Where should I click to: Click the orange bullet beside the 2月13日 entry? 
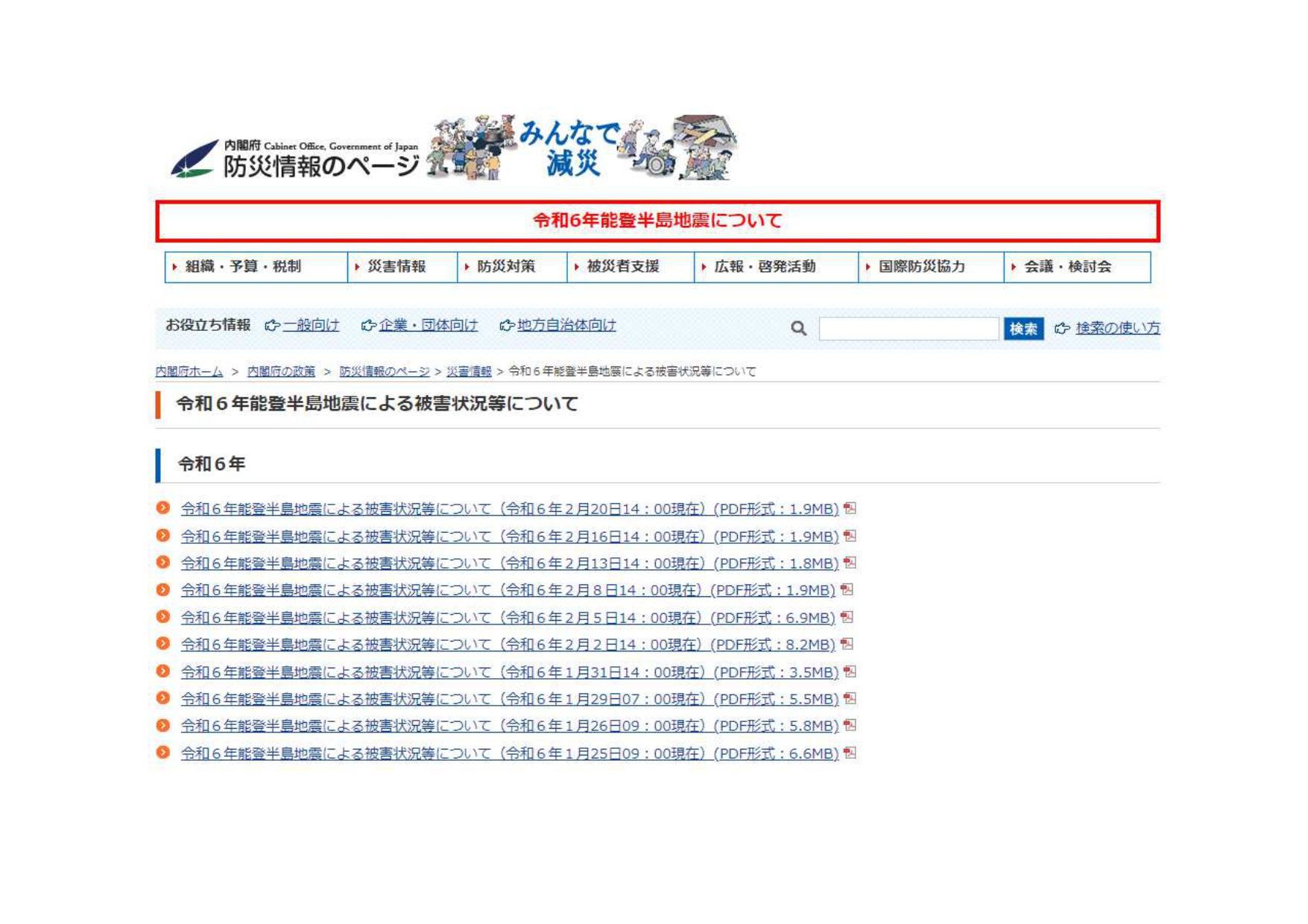(x=163, y=563)
